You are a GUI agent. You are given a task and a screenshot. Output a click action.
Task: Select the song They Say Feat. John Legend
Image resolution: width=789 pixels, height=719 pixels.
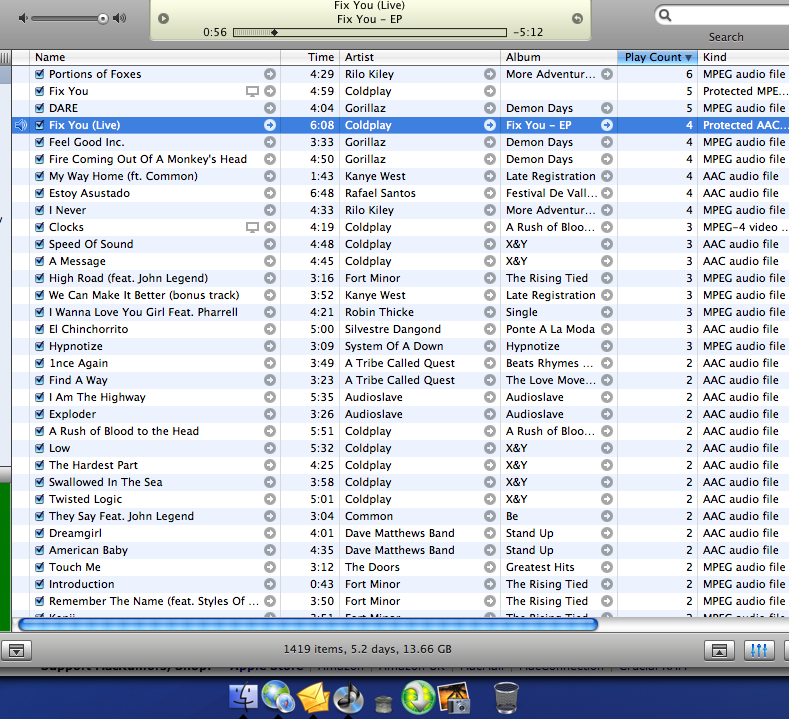121,516
